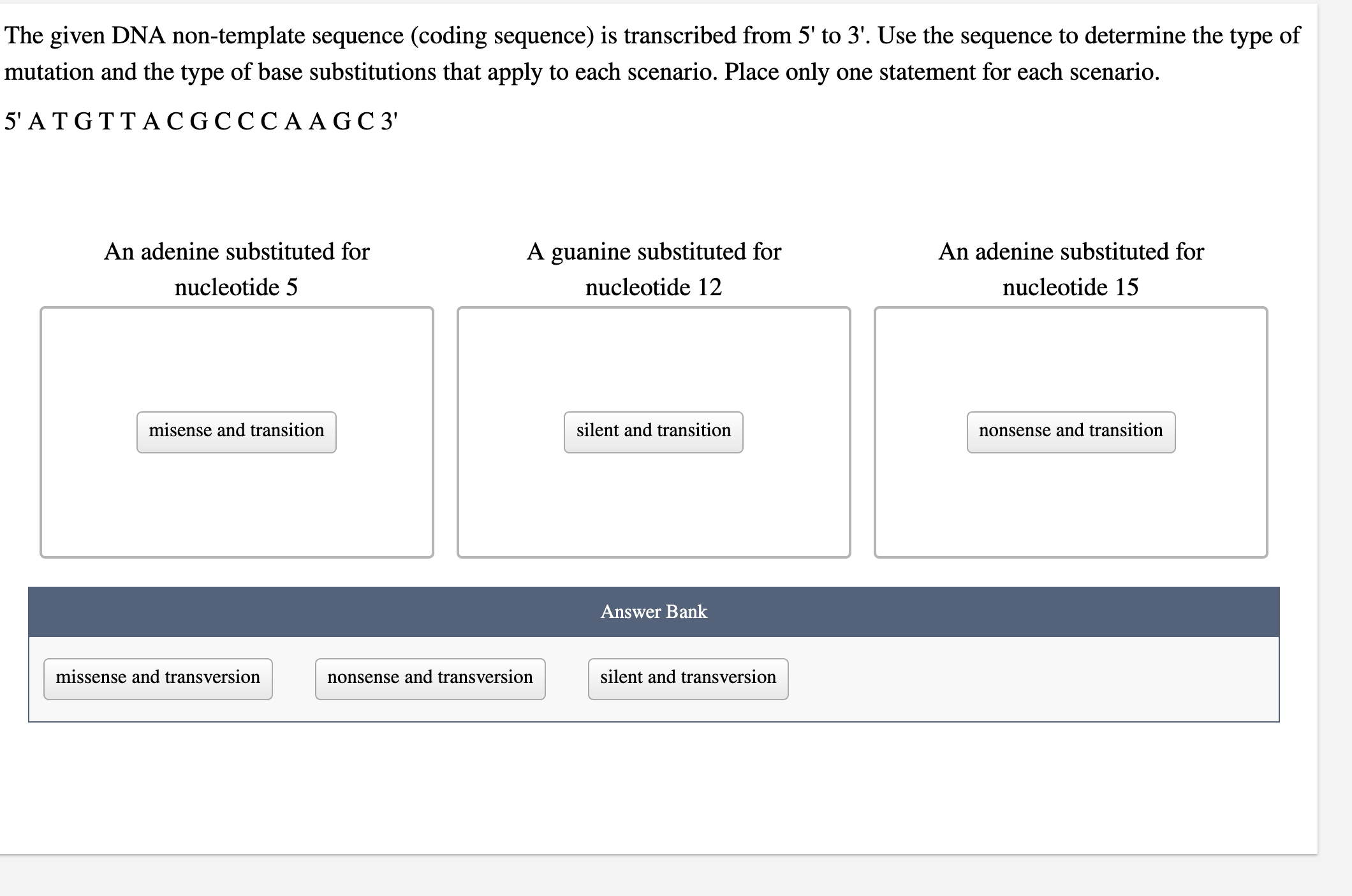This screenshot has height=896, width=1352.
Task: Pick "missense and transversion" from the Answer Bank
Action: pos(158,677)
